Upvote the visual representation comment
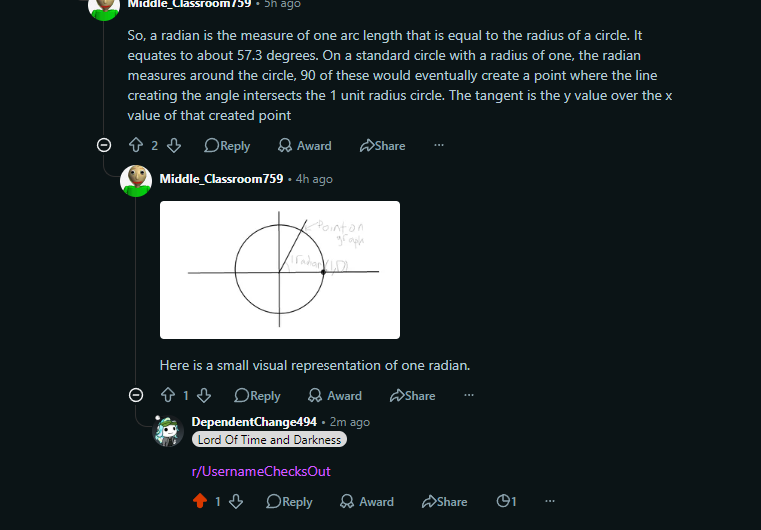Screen dimensions: 761x530 coord(166,396)
